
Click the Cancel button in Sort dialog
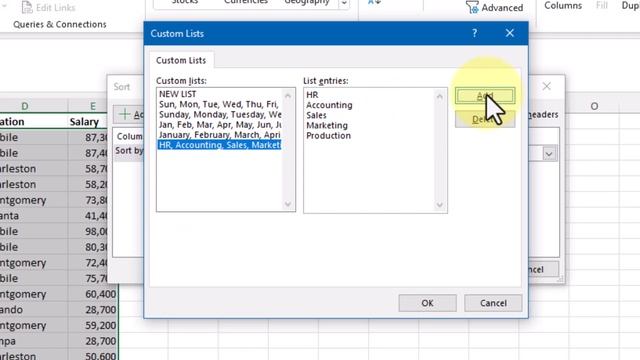543,269
